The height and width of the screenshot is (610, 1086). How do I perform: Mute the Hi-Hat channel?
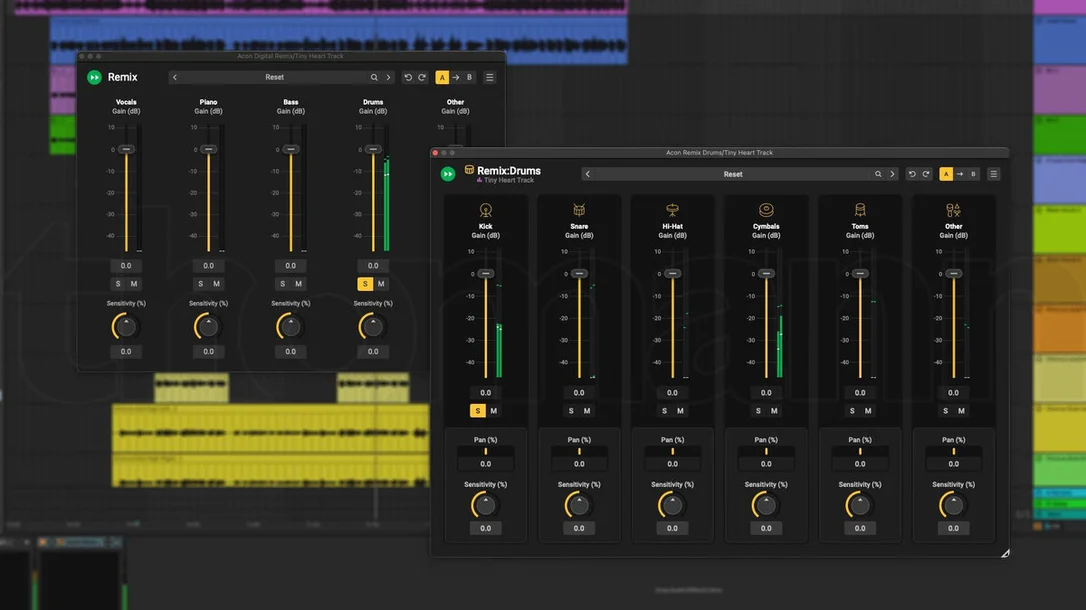pos(680,411)
